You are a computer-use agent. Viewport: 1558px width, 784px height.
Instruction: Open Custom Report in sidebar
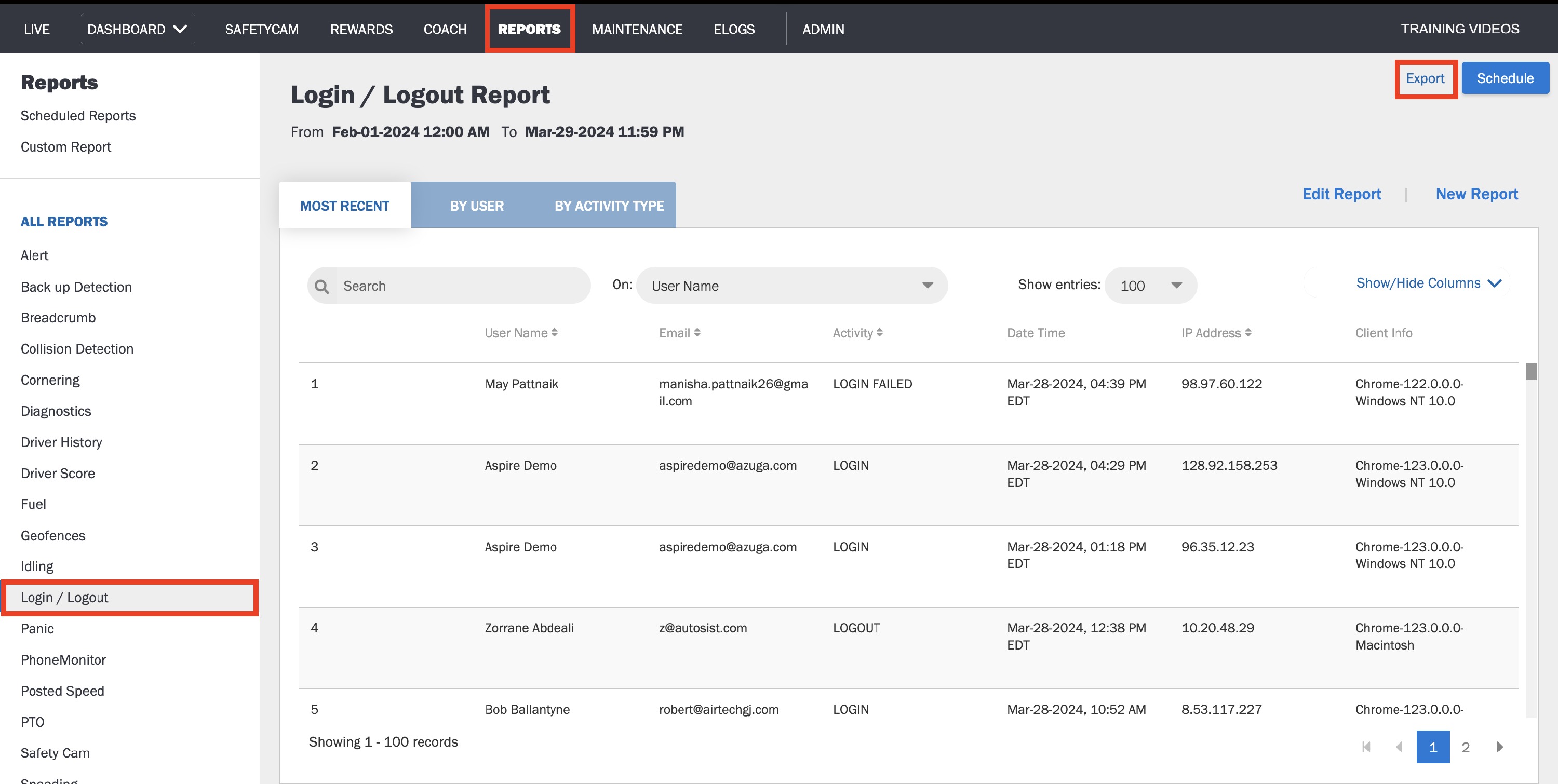pos(66,147)
